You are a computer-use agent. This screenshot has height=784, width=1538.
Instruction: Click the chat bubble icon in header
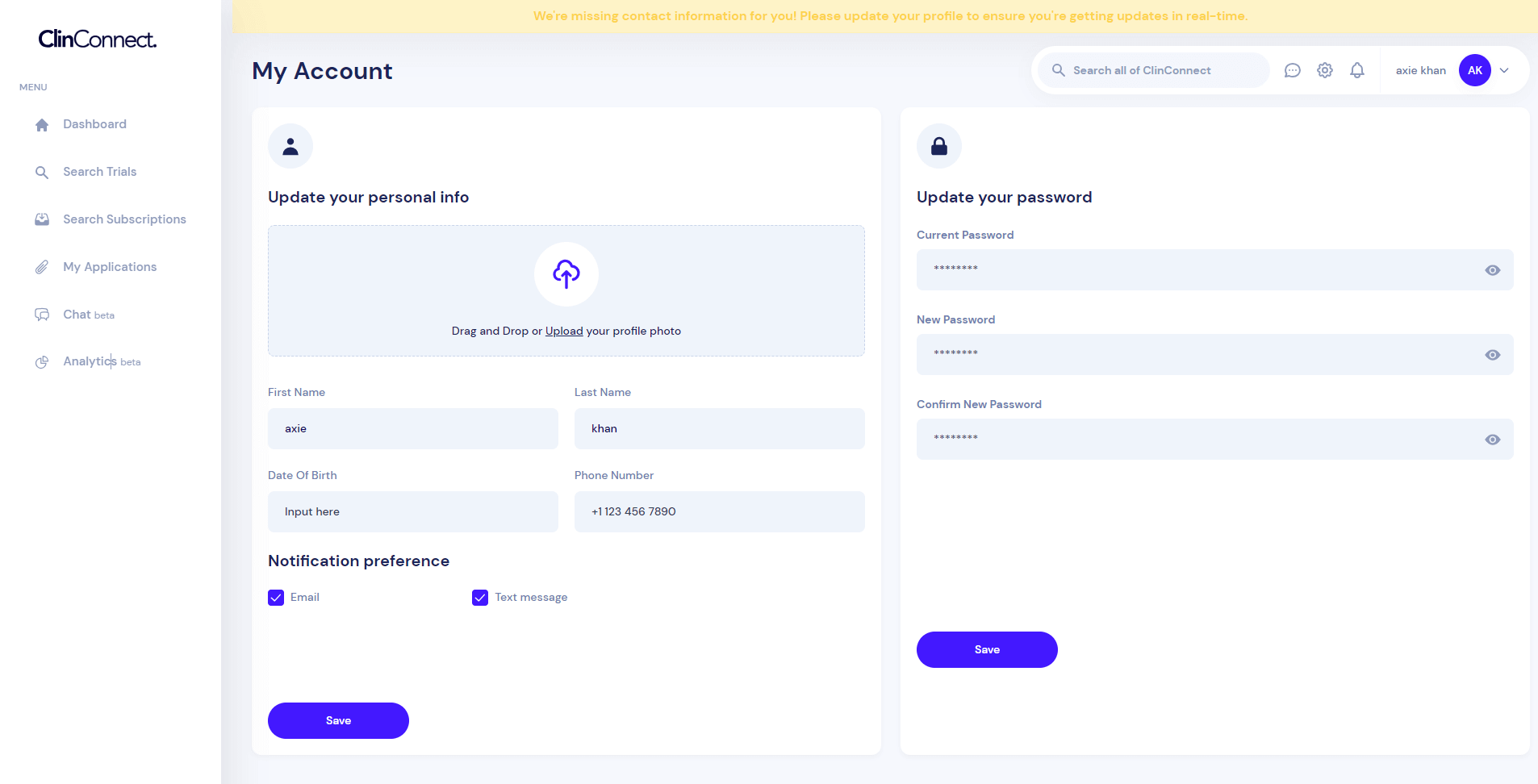point(1292,70)
